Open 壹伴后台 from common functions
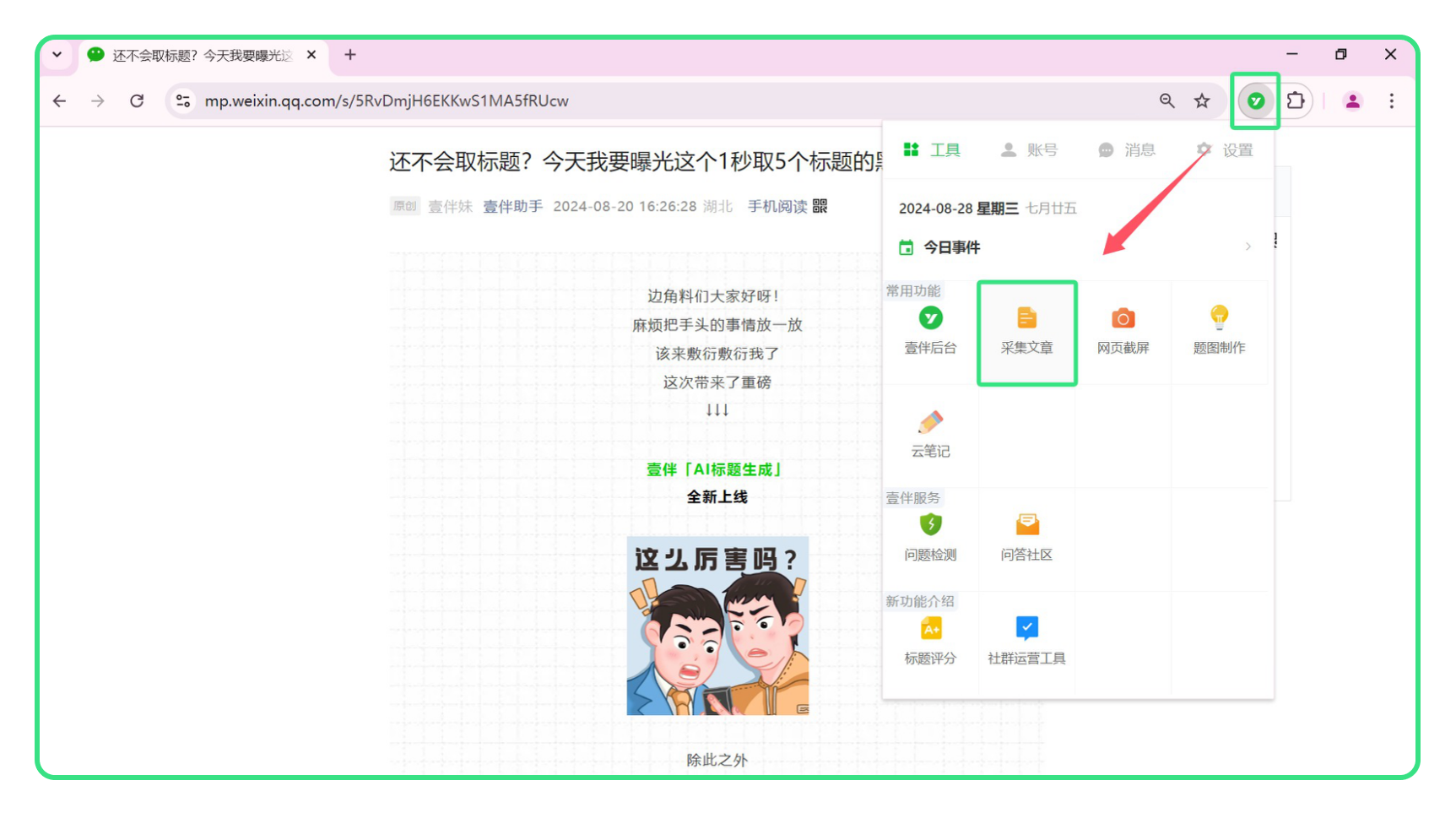This screenshot has height=813, width=1456. click(930, 331)
